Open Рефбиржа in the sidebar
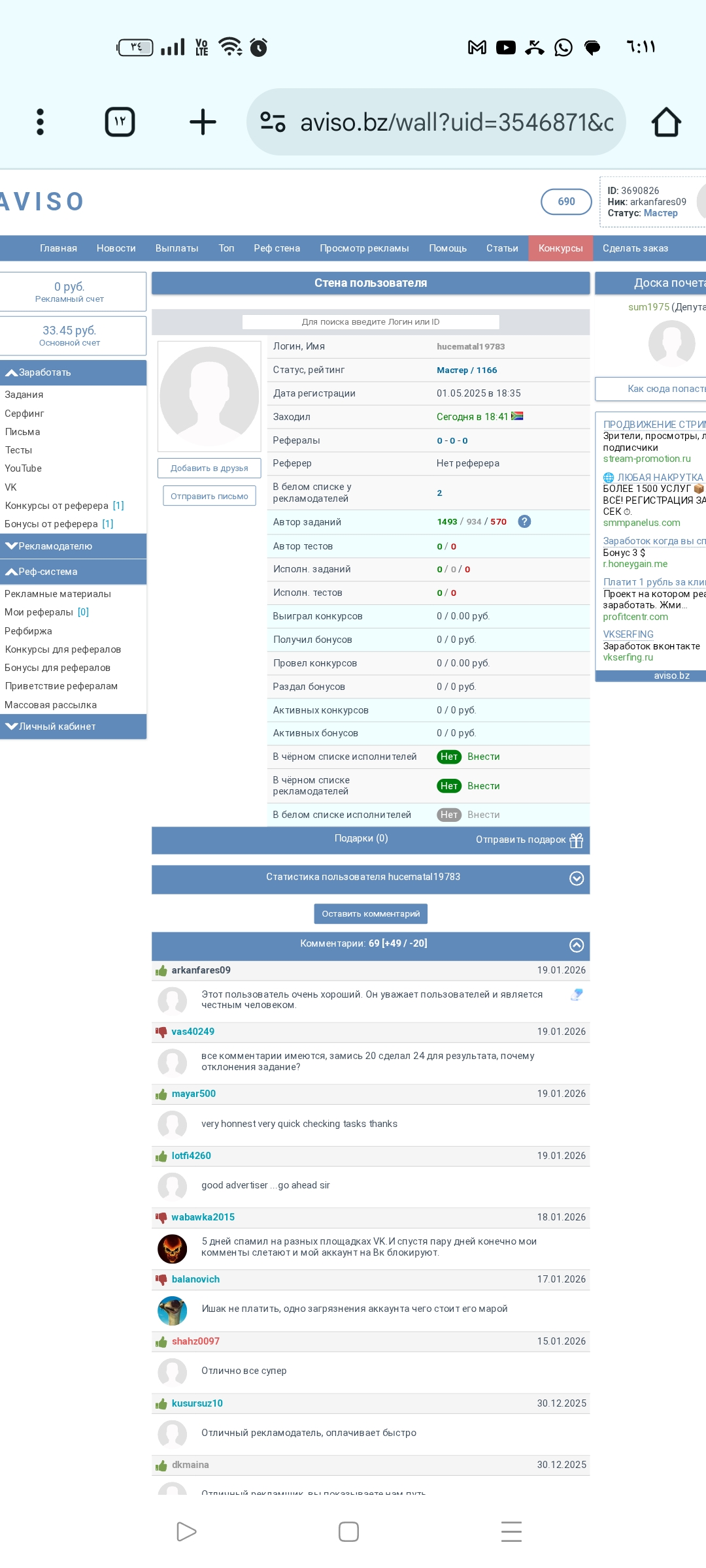 click(x=28, y=631)
